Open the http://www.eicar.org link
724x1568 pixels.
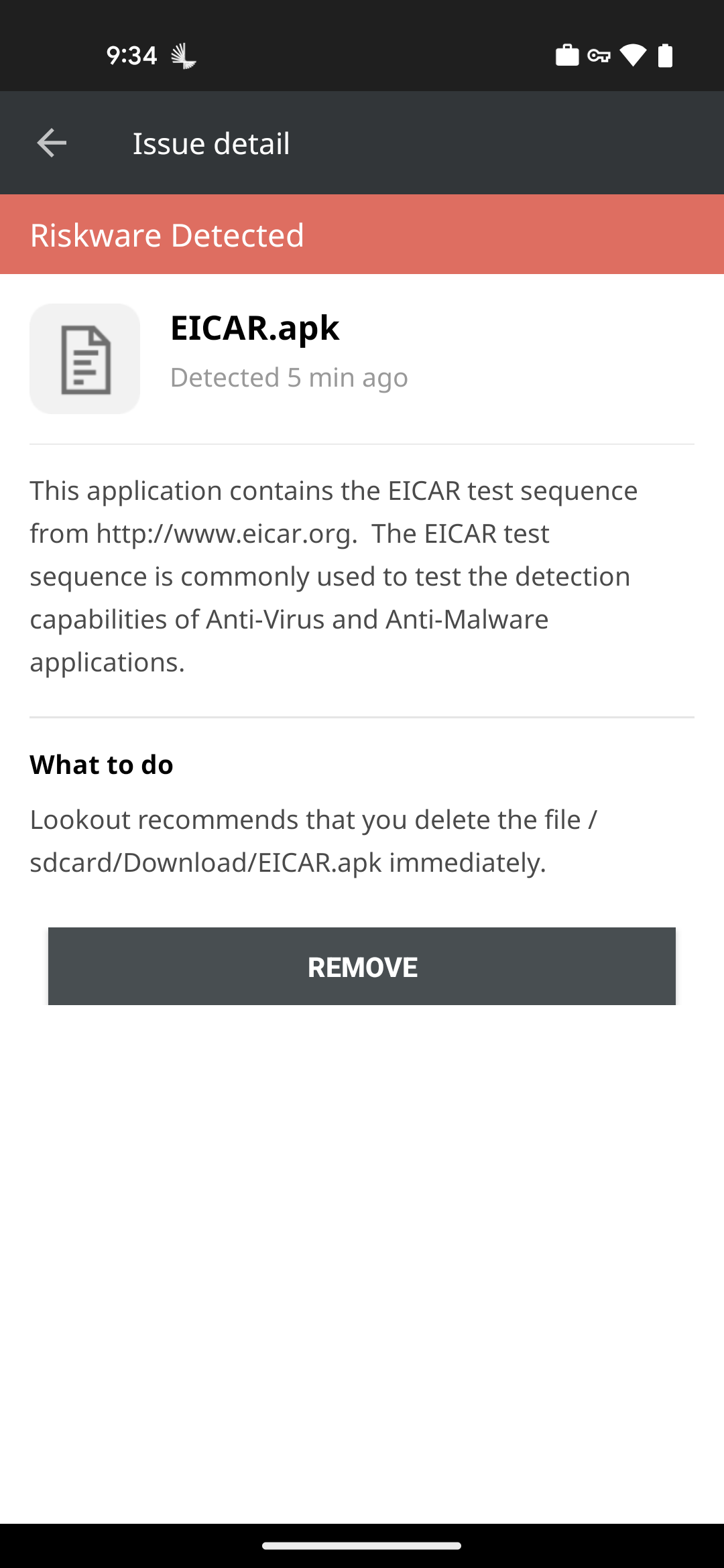click(225, 534)
